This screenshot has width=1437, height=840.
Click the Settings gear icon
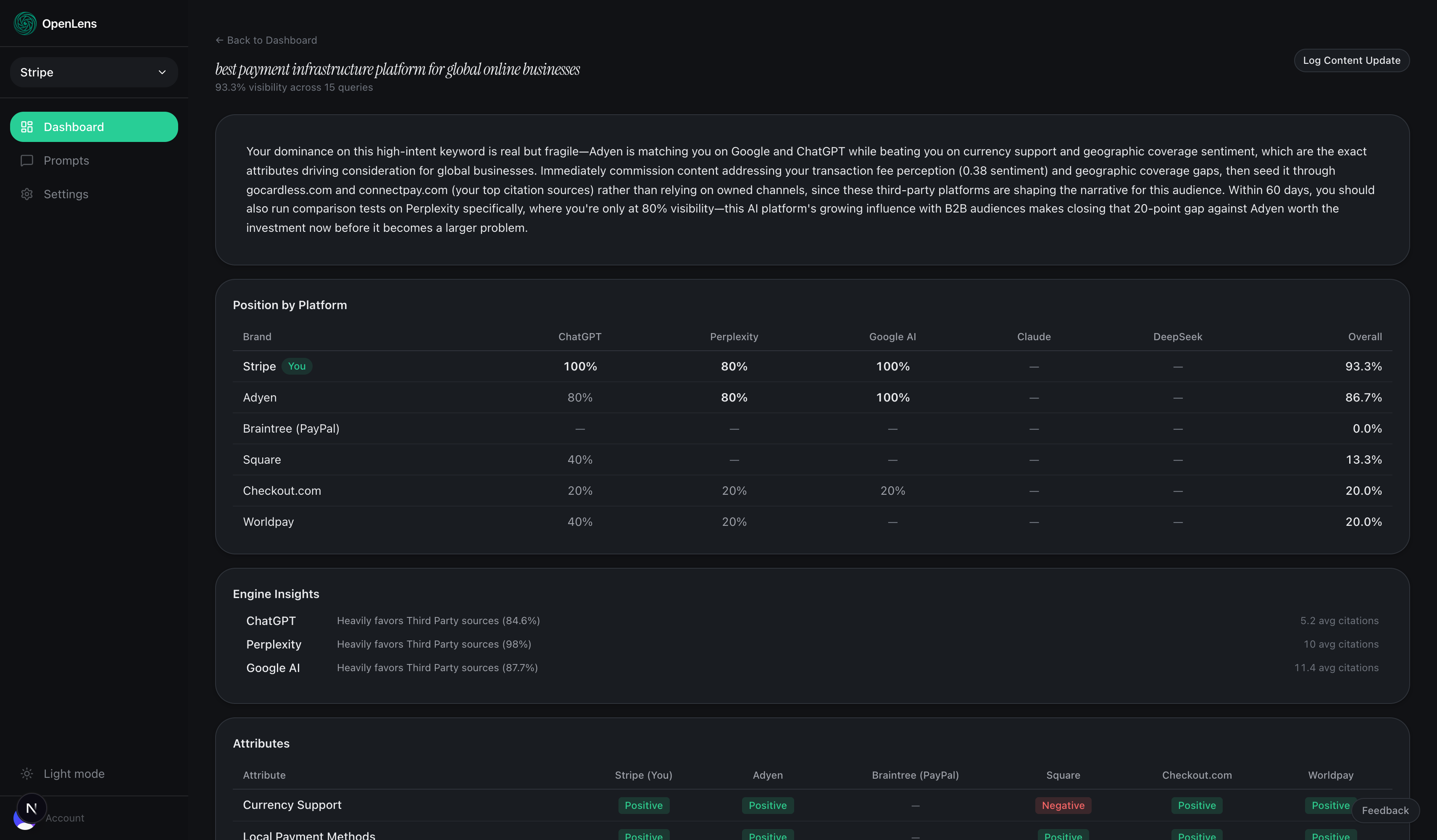(27, 194)
